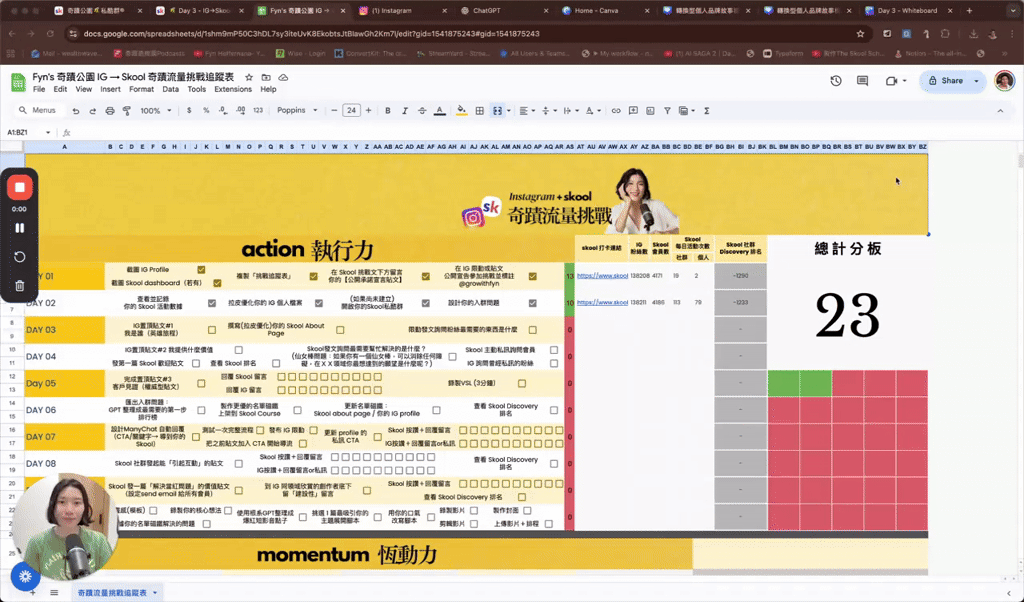Click the Menus search box
This screenshot has width=1024, height=602.
38,110
